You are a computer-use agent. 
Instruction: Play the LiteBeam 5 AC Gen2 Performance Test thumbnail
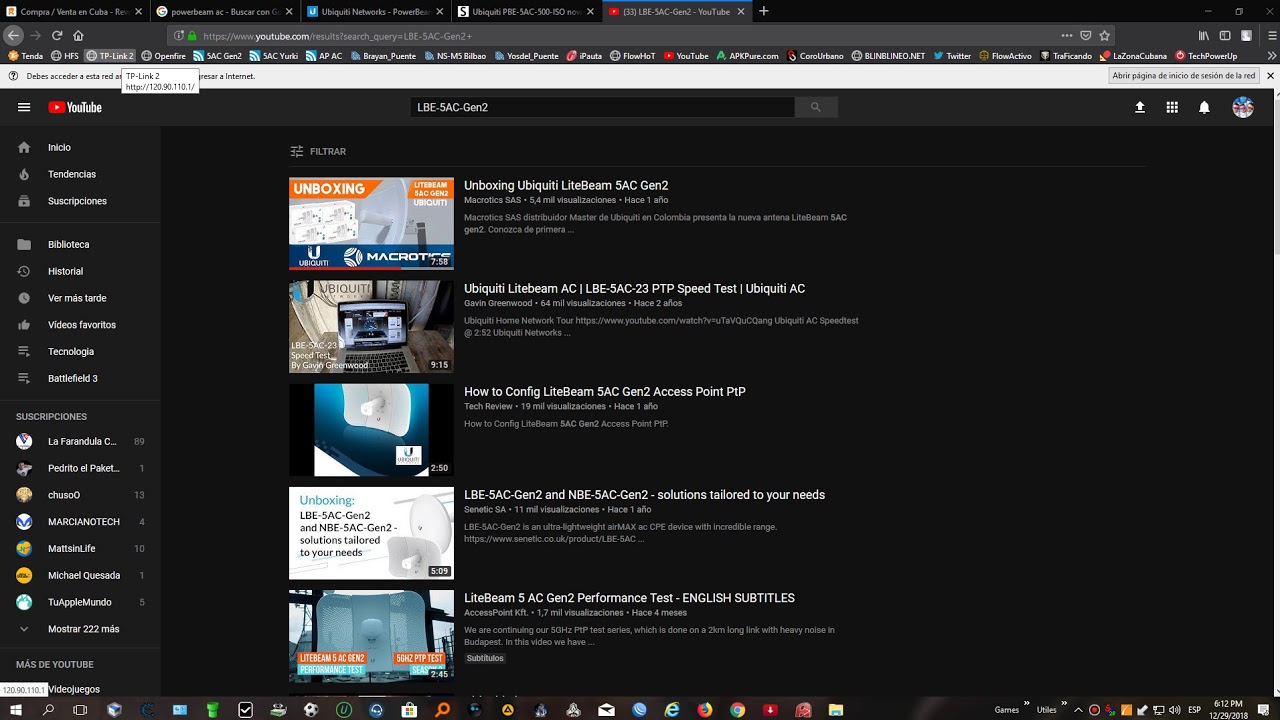tap(371, 636)
